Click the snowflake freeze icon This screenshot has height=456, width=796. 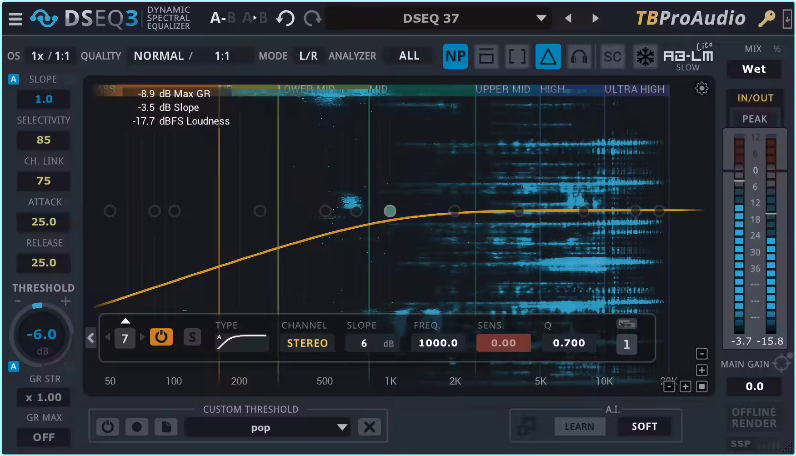coord(645,56)
